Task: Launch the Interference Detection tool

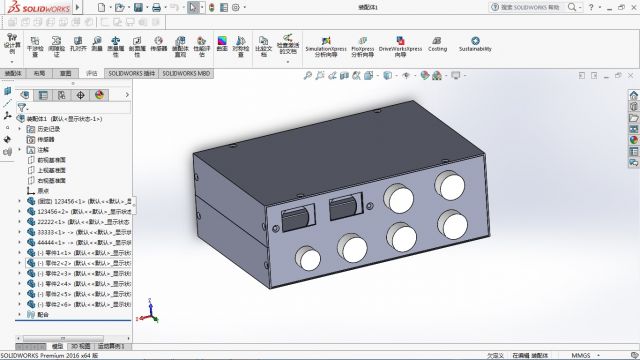Action: (x=35, y=47)
